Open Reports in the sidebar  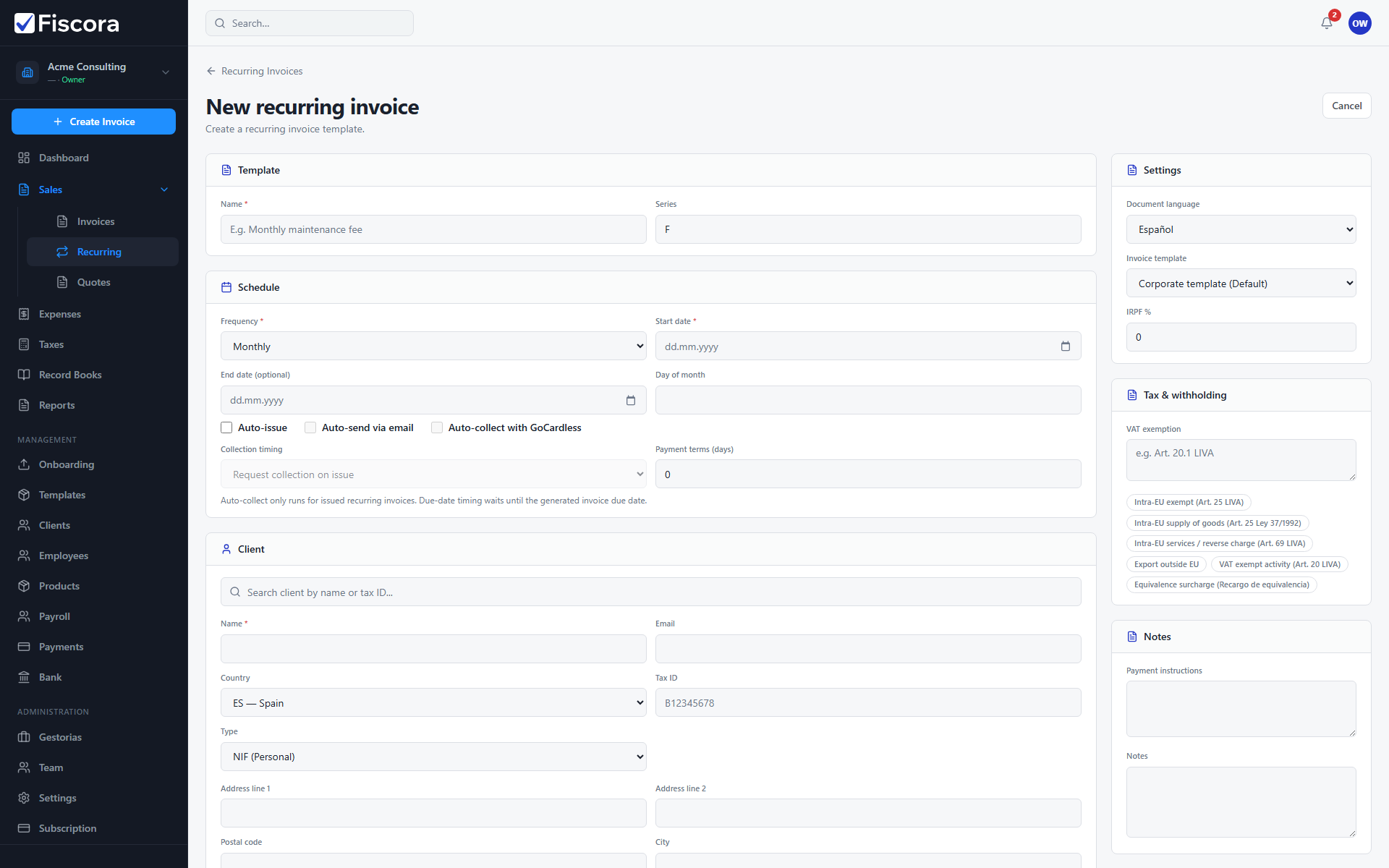pyautogui.click(x=94, y=405)
